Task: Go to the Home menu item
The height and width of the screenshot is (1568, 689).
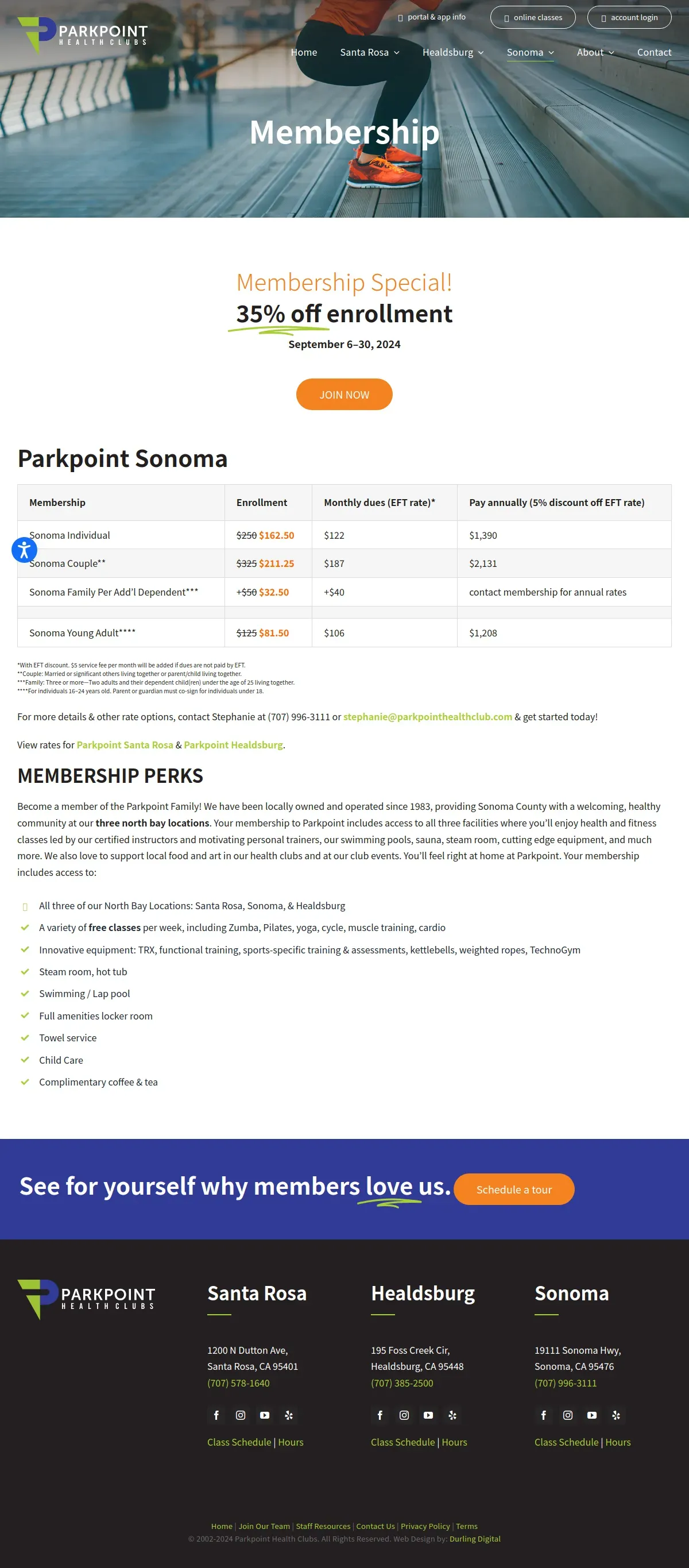Action: [304, 52]
